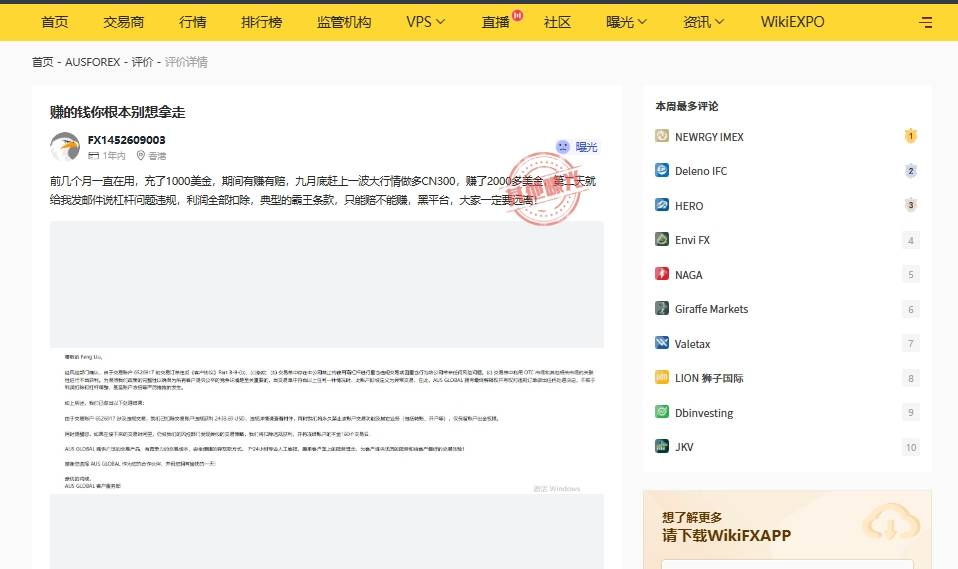Open the WikiEXPO navigation item
The height and width of the screenshot is (569, 958).
[x=792, y=22]
